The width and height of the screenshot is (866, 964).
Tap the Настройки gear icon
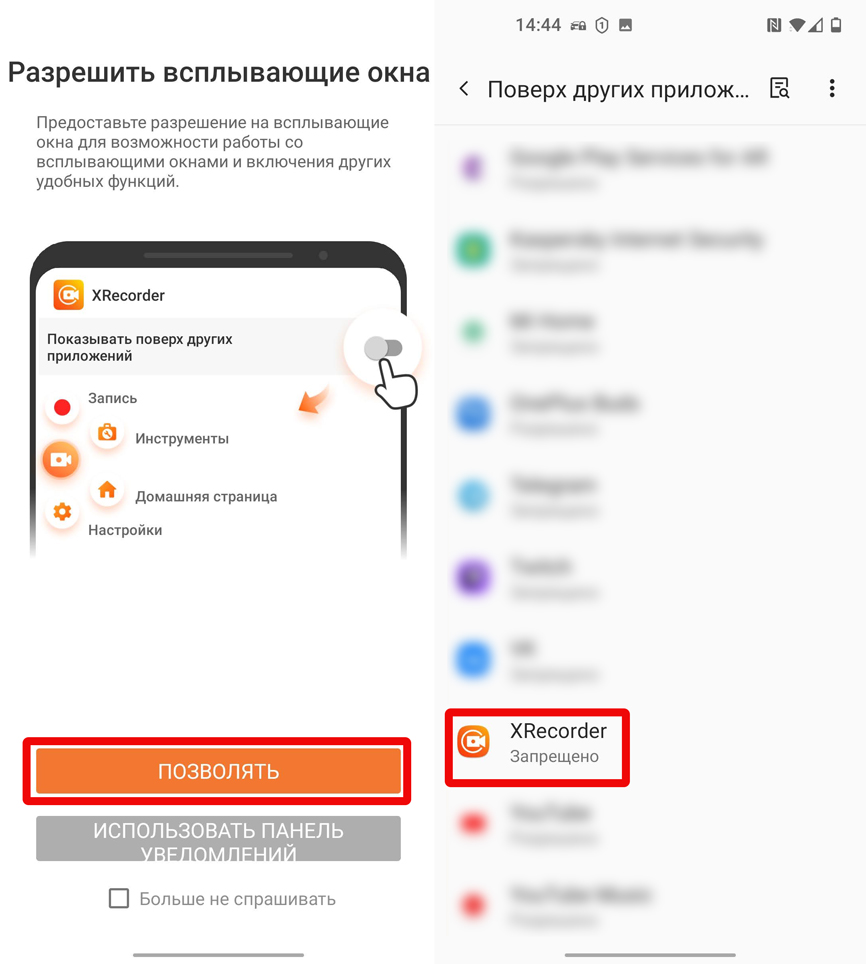coord(62,512)
